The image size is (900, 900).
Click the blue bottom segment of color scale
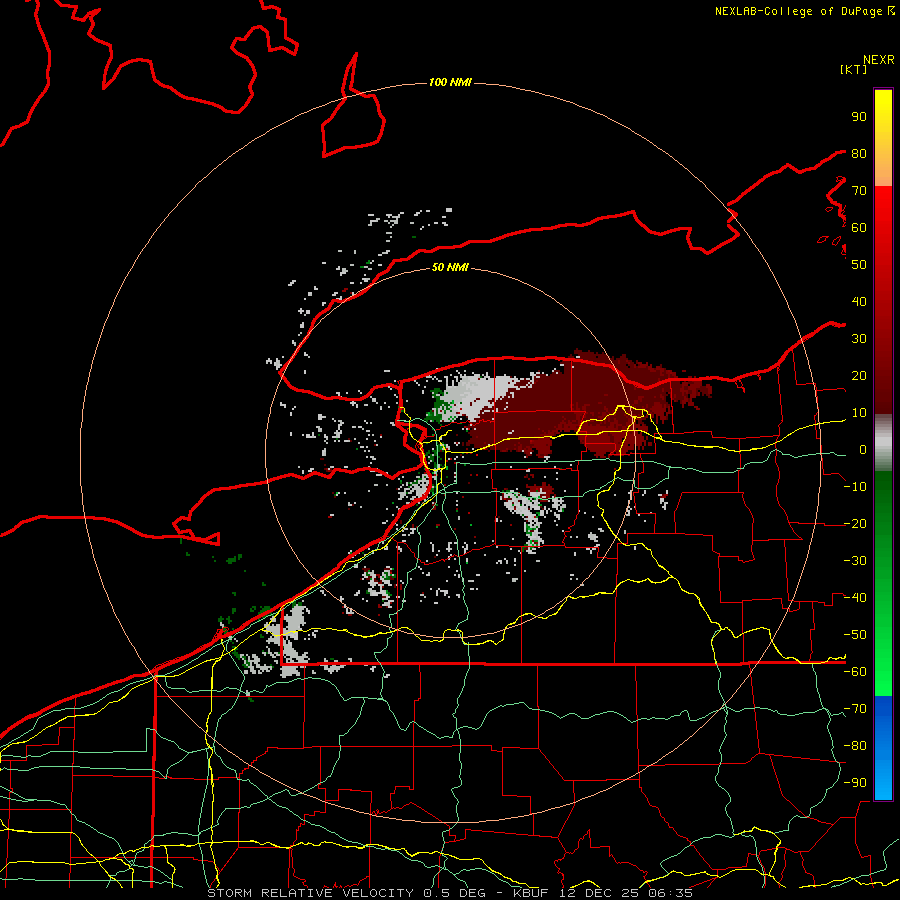point(883,748)
